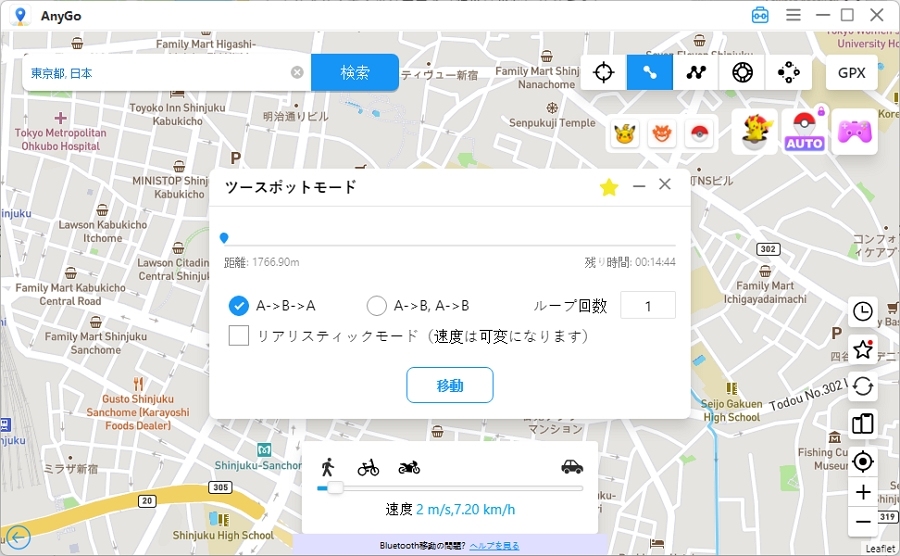Click the ヘルプを見る help link

coord(494,546)
